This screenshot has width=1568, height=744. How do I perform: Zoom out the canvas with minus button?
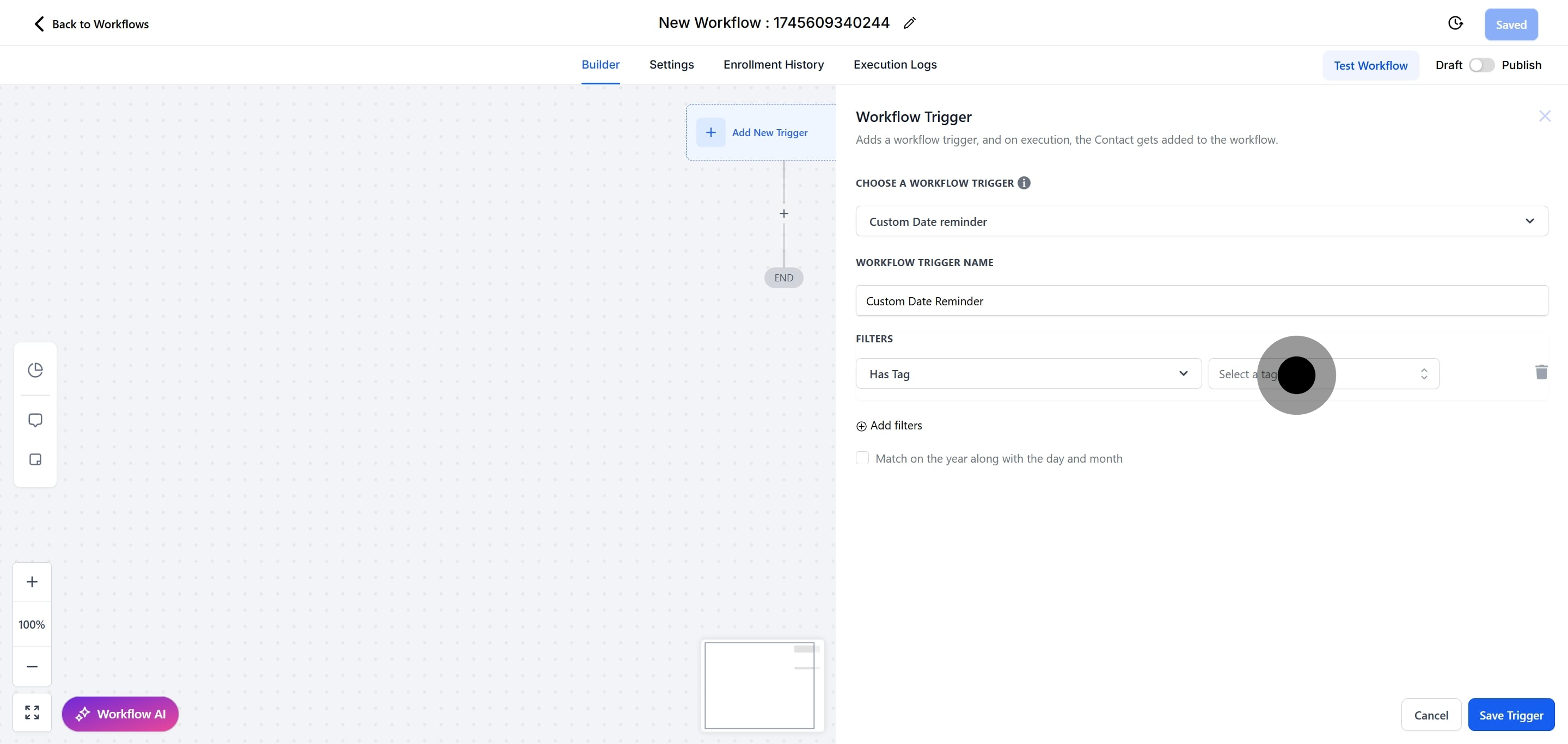coord(32,666)
